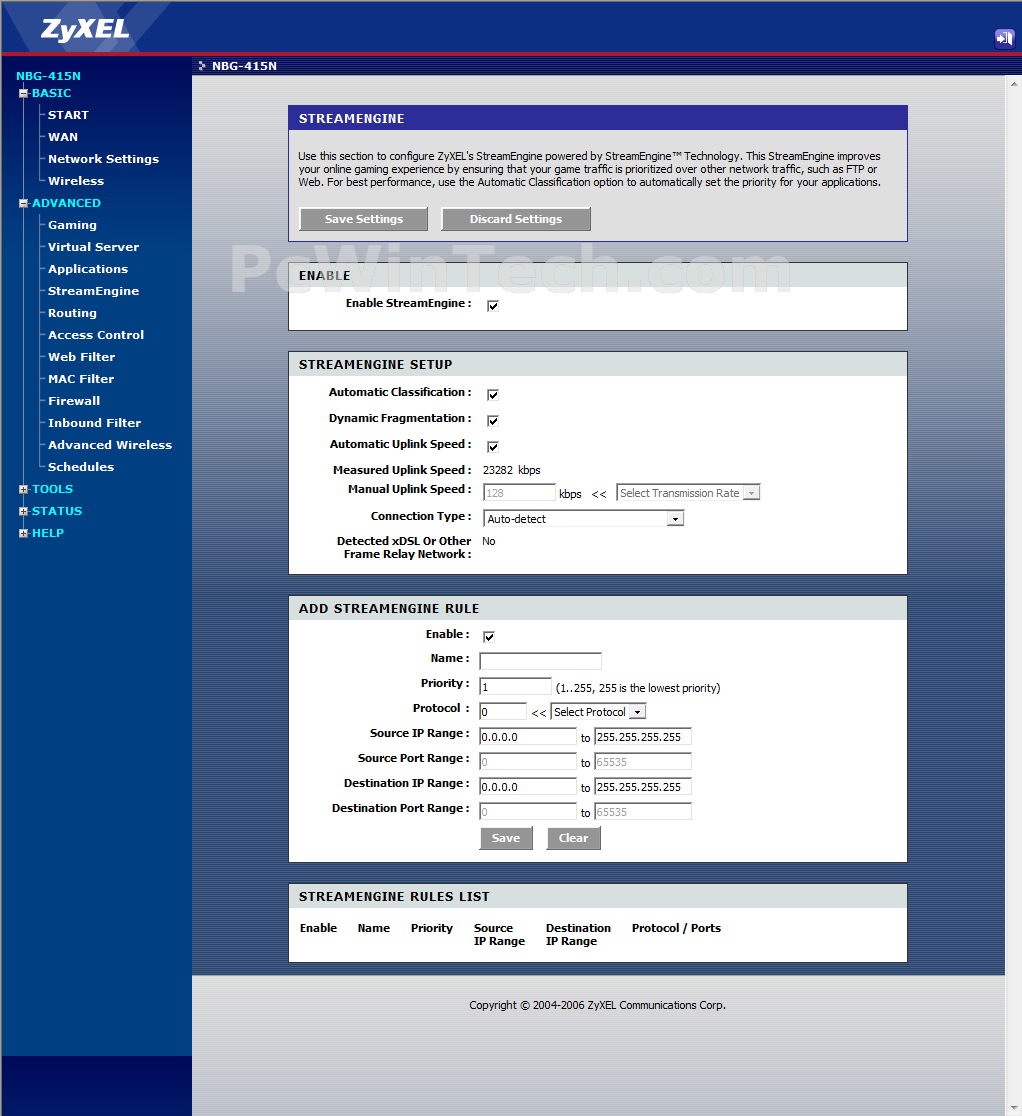Screen dimensions: 1022x1116
Task: Expand the HELP tree section
Action: pyautogui.click(x=23, y=534)
